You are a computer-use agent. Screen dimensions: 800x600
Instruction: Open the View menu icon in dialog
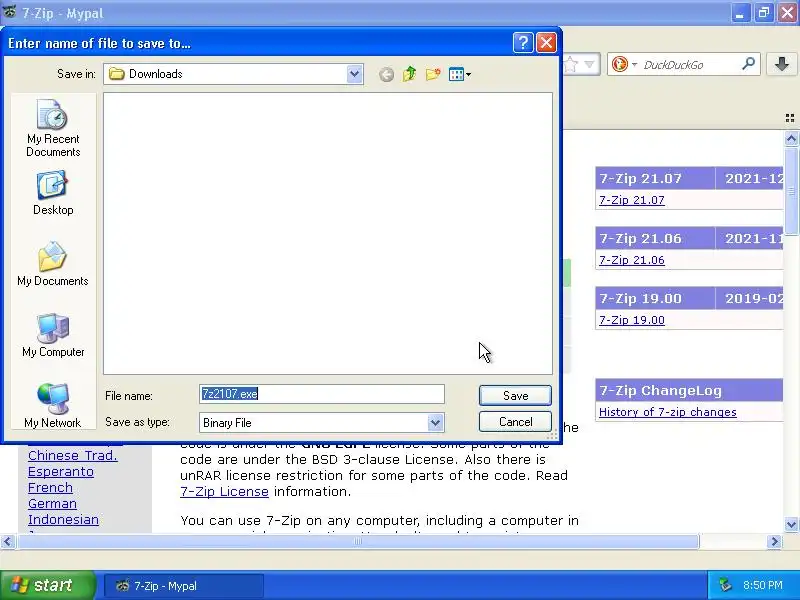[x=459, y=74]
